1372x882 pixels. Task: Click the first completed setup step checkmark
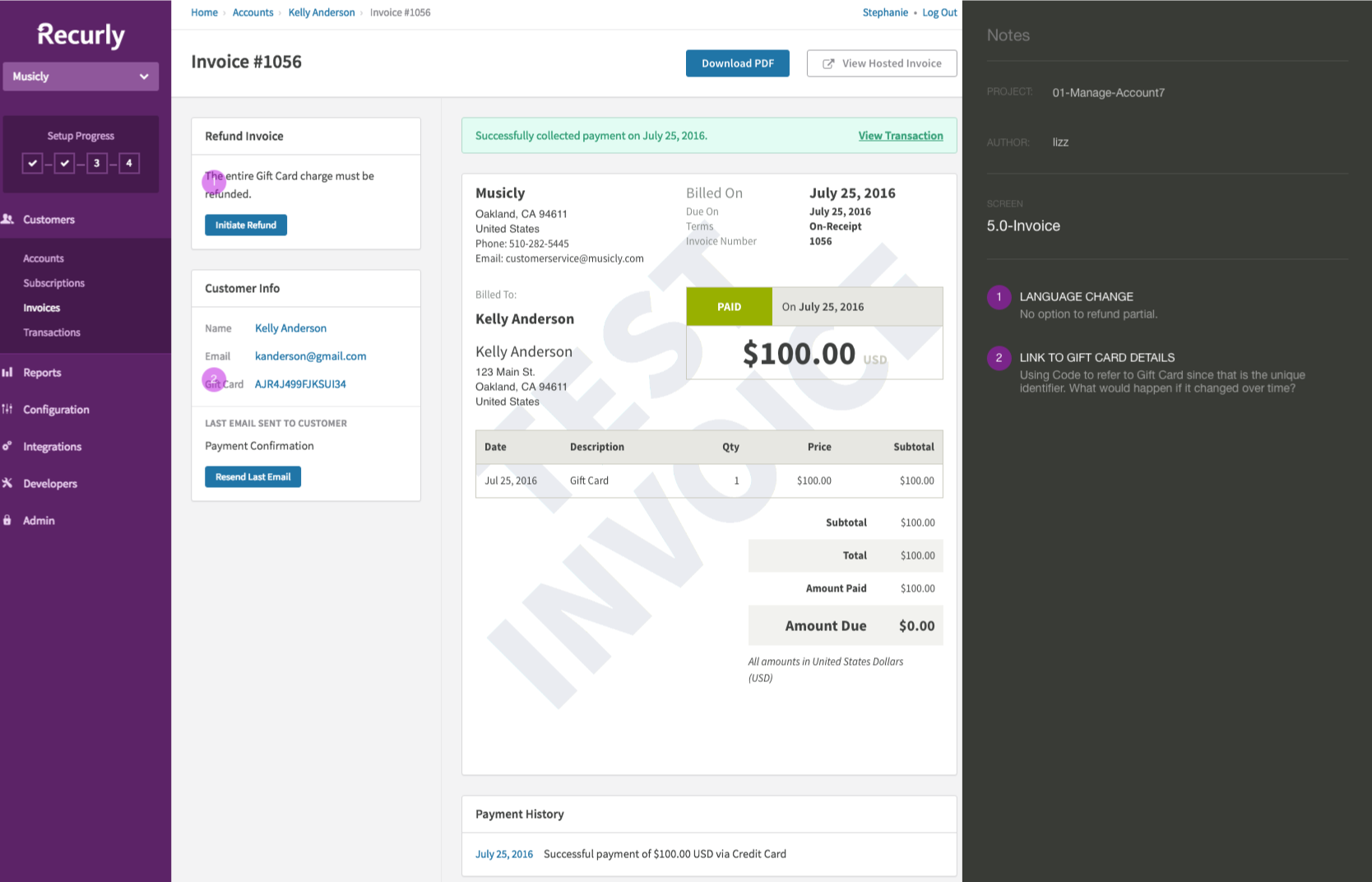32,163
